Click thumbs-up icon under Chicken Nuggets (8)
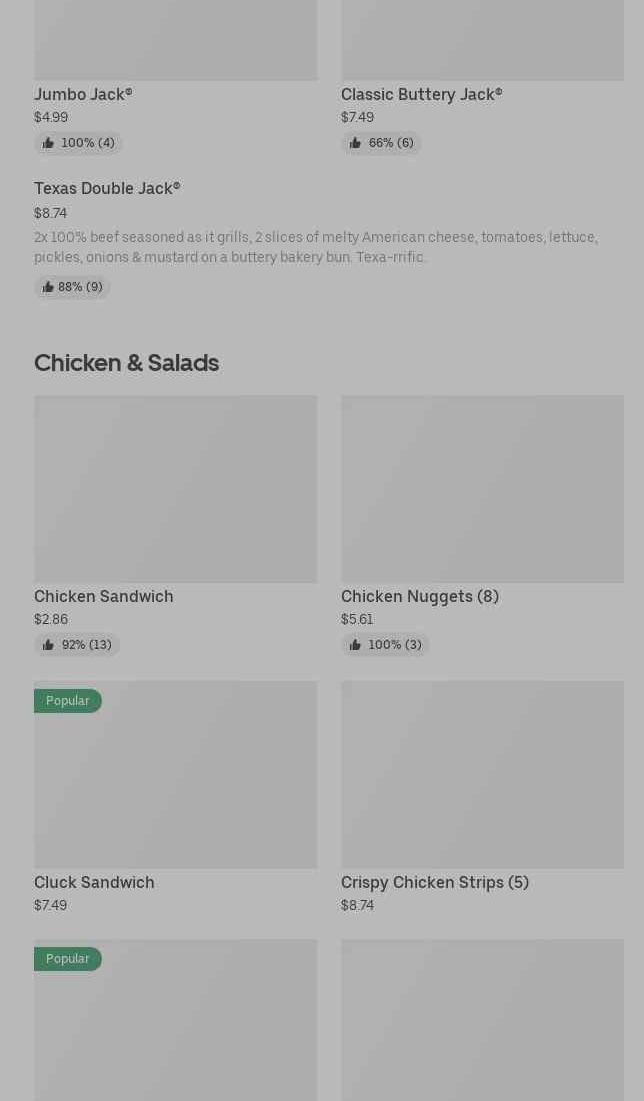Image resolution: width=644 pixels, height=1101 pixels. [355, 645]
